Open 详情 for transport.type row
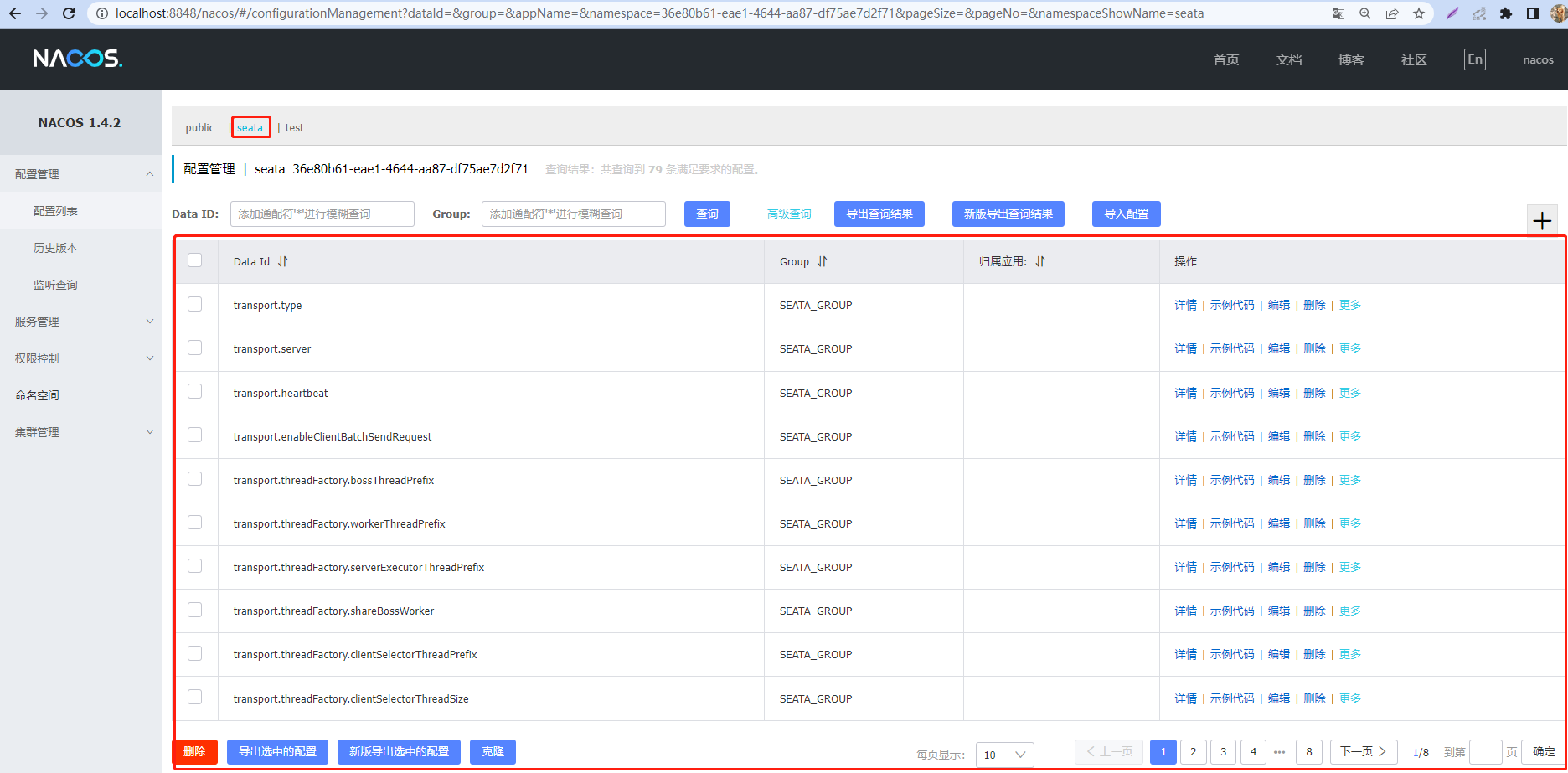Viewport: 1568px width, 773px height. tap(1186, 305)
